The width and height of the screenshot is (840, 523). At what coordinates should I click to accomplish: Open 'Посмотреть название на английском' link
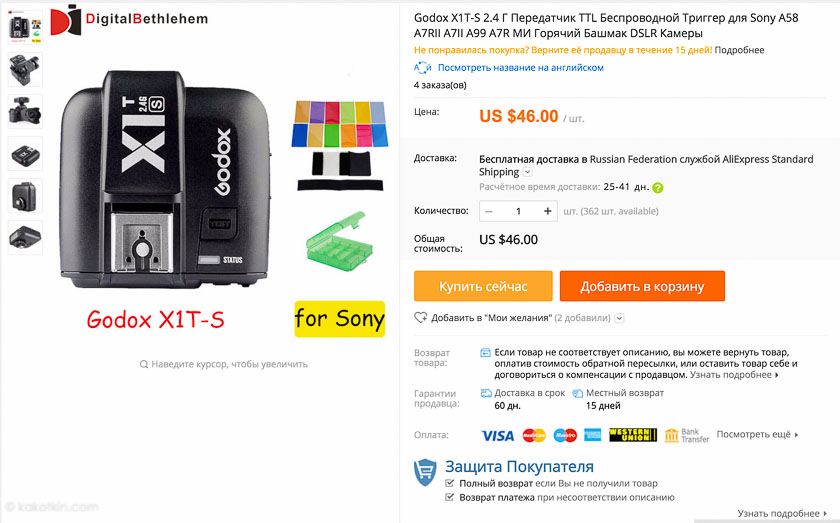[521, 68]
